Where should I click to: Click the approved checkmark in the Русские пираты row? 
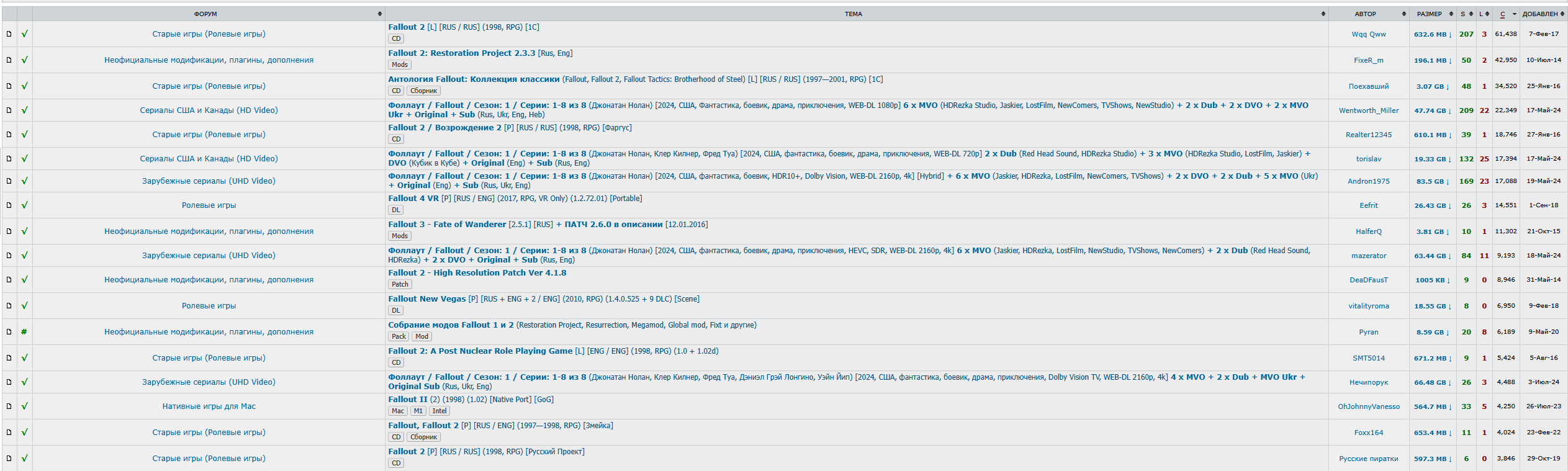click(x=24, y=459)
